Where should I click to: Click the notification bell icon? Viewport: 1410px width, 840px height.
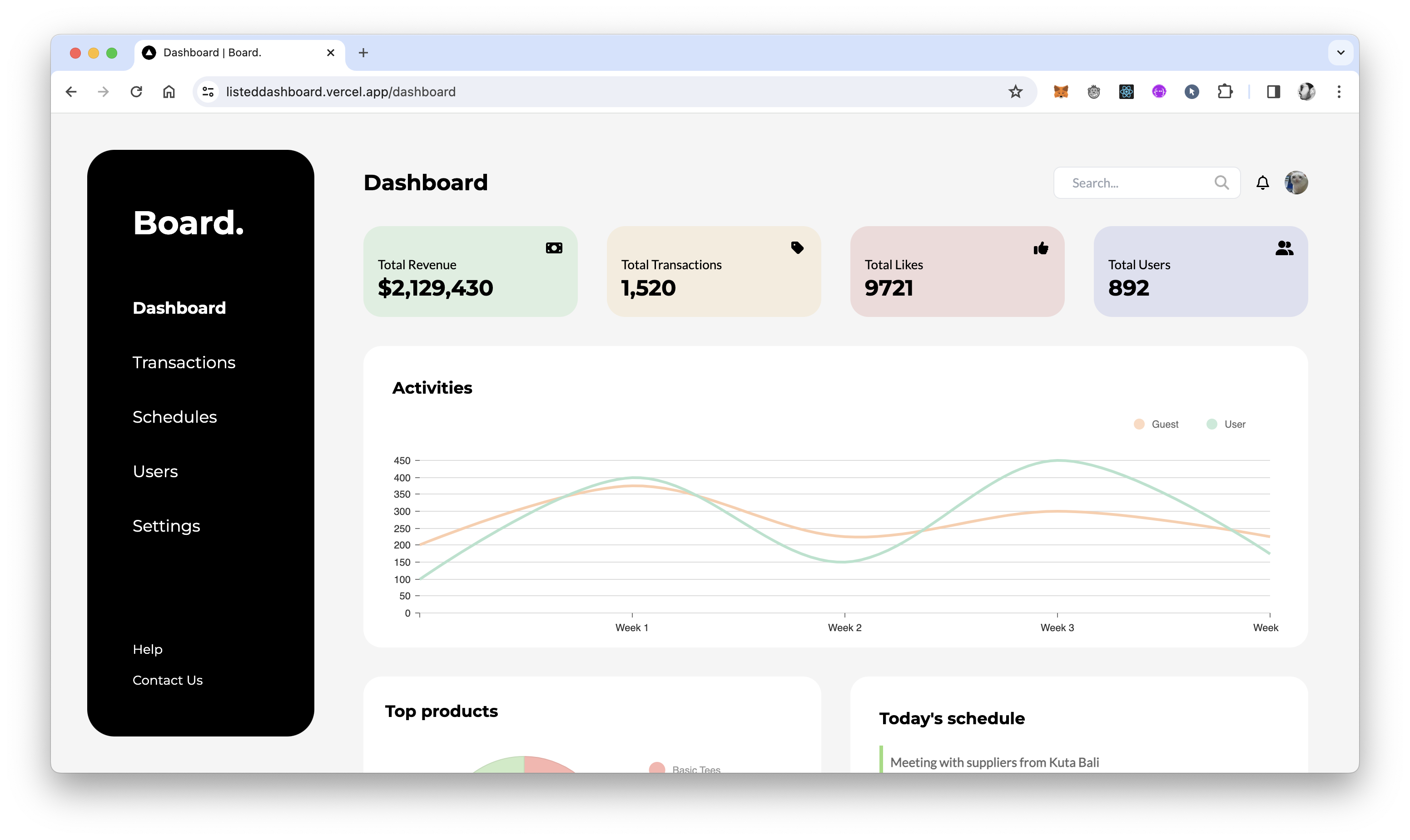(x=1262, y=183)
